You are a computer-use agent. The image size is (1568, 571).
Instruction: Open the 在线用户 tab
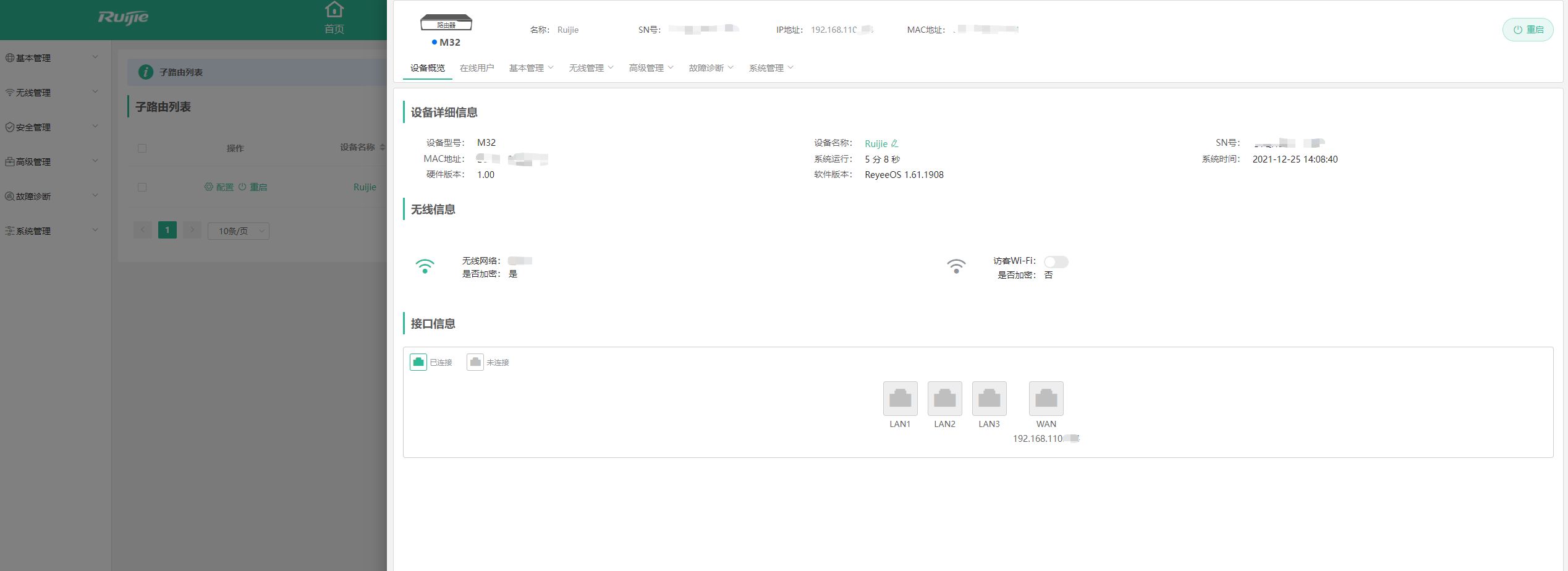point(477,68)
